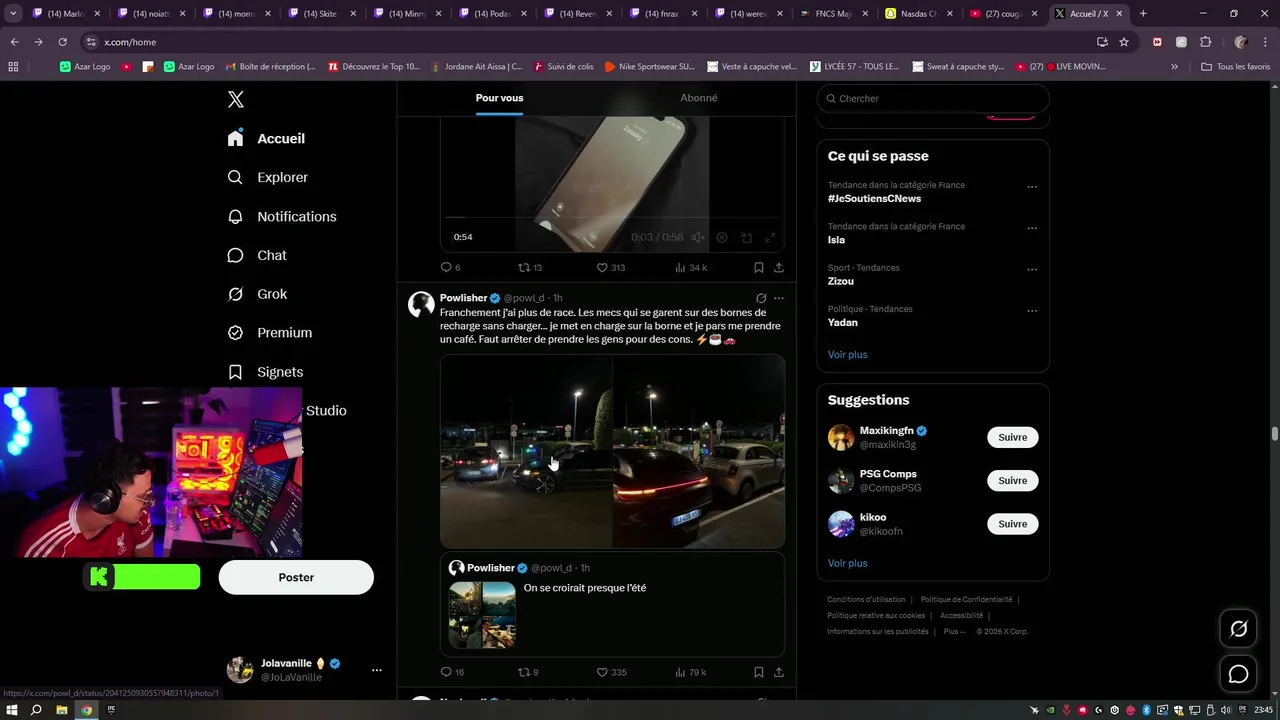The image size is (1280, 720).
Task: Reply to Powlisher post with 16 comments
Action: pyautogui.click(x=452, y=672)
